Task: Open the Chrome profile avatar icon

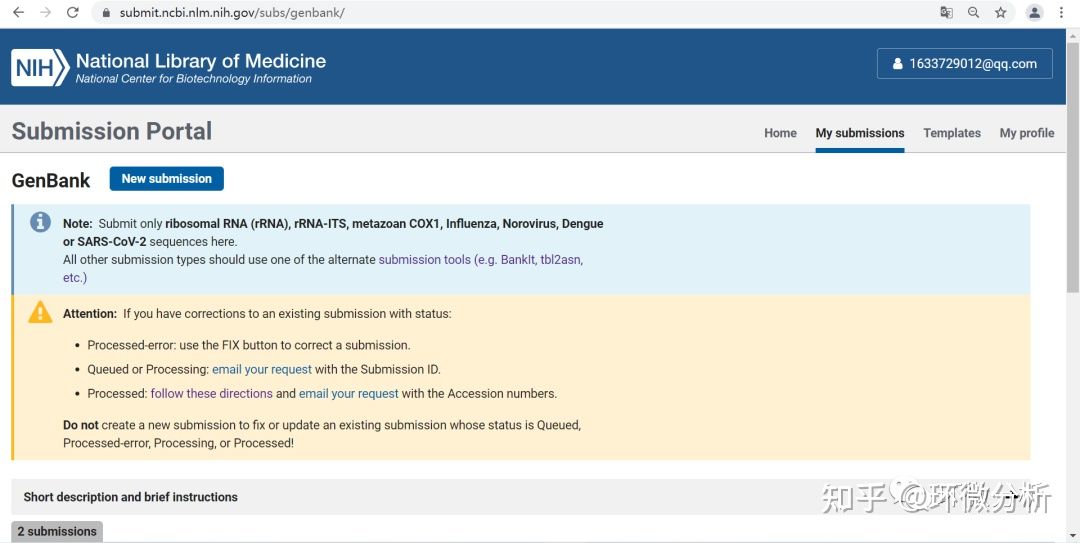Action: pyautogui.click(x=1035, y=12)
